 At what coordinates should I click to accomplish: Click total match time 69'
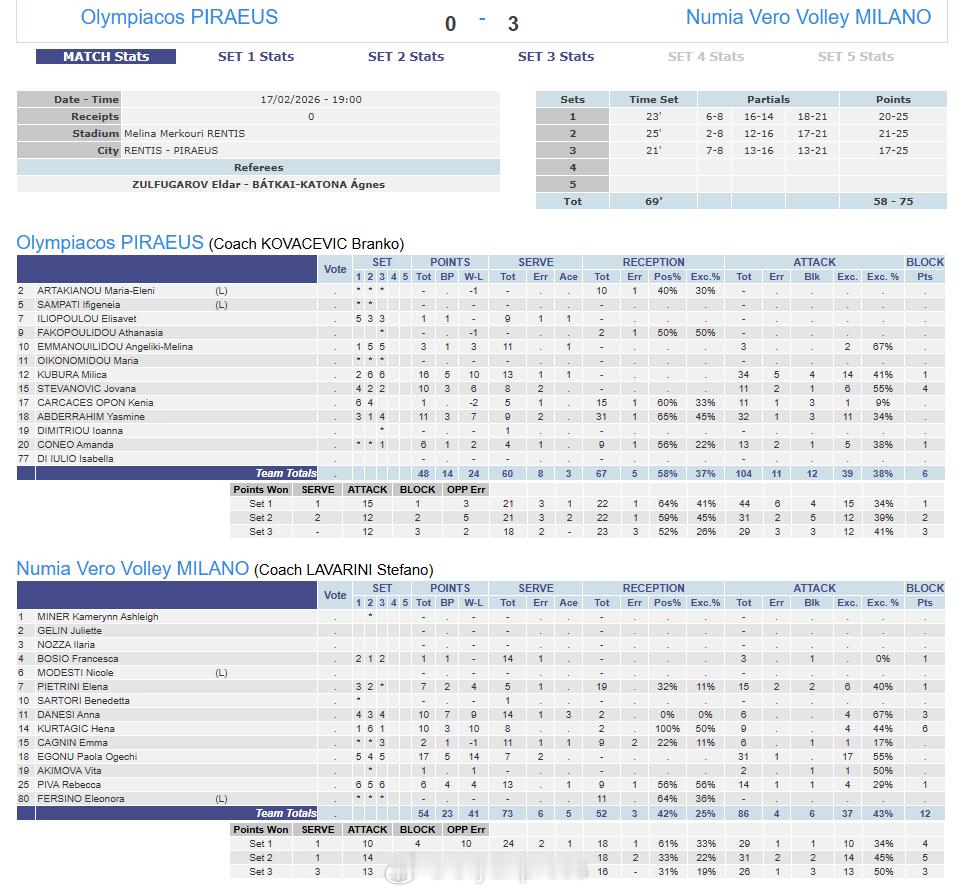654,202
